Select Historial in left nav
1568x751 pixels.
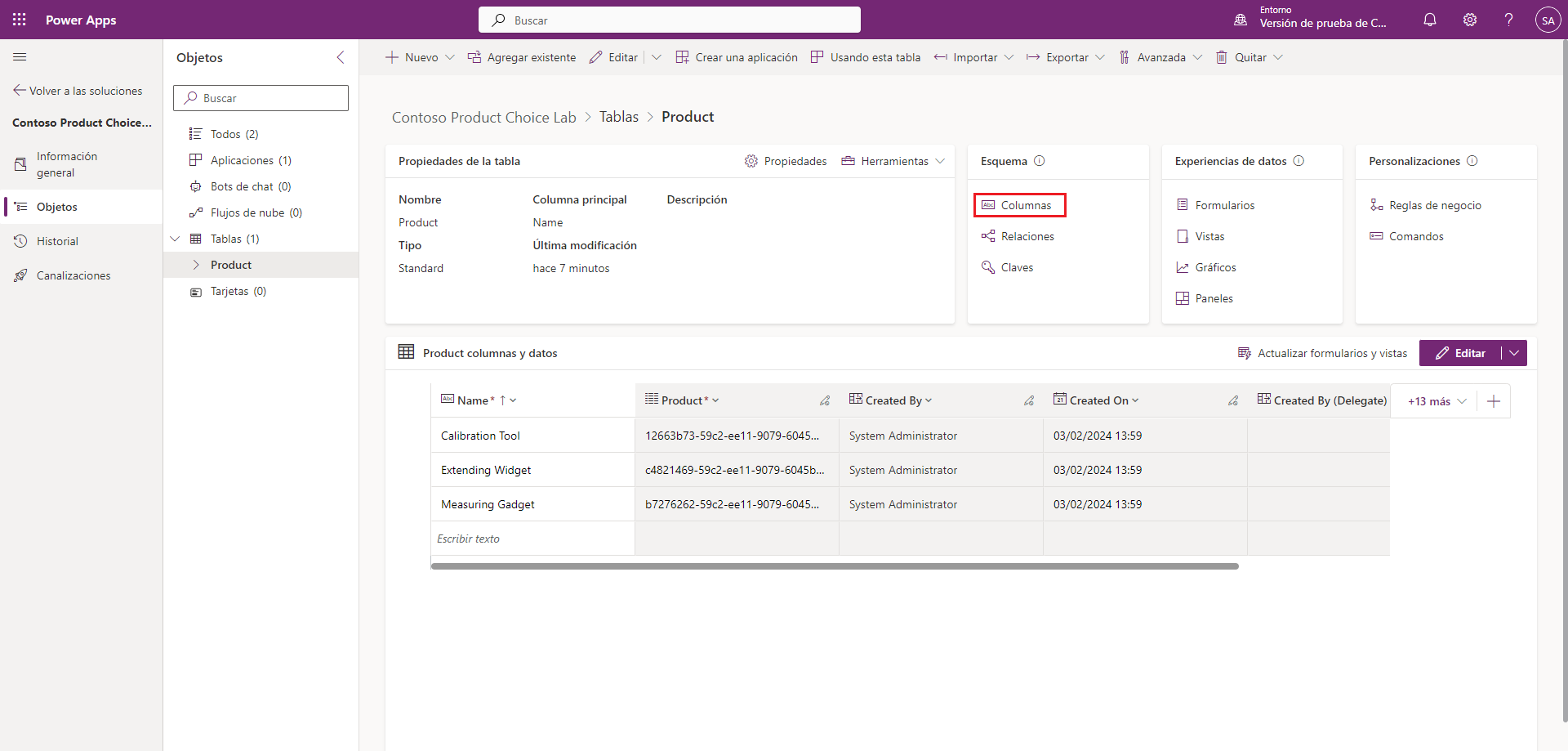[81, 241]
